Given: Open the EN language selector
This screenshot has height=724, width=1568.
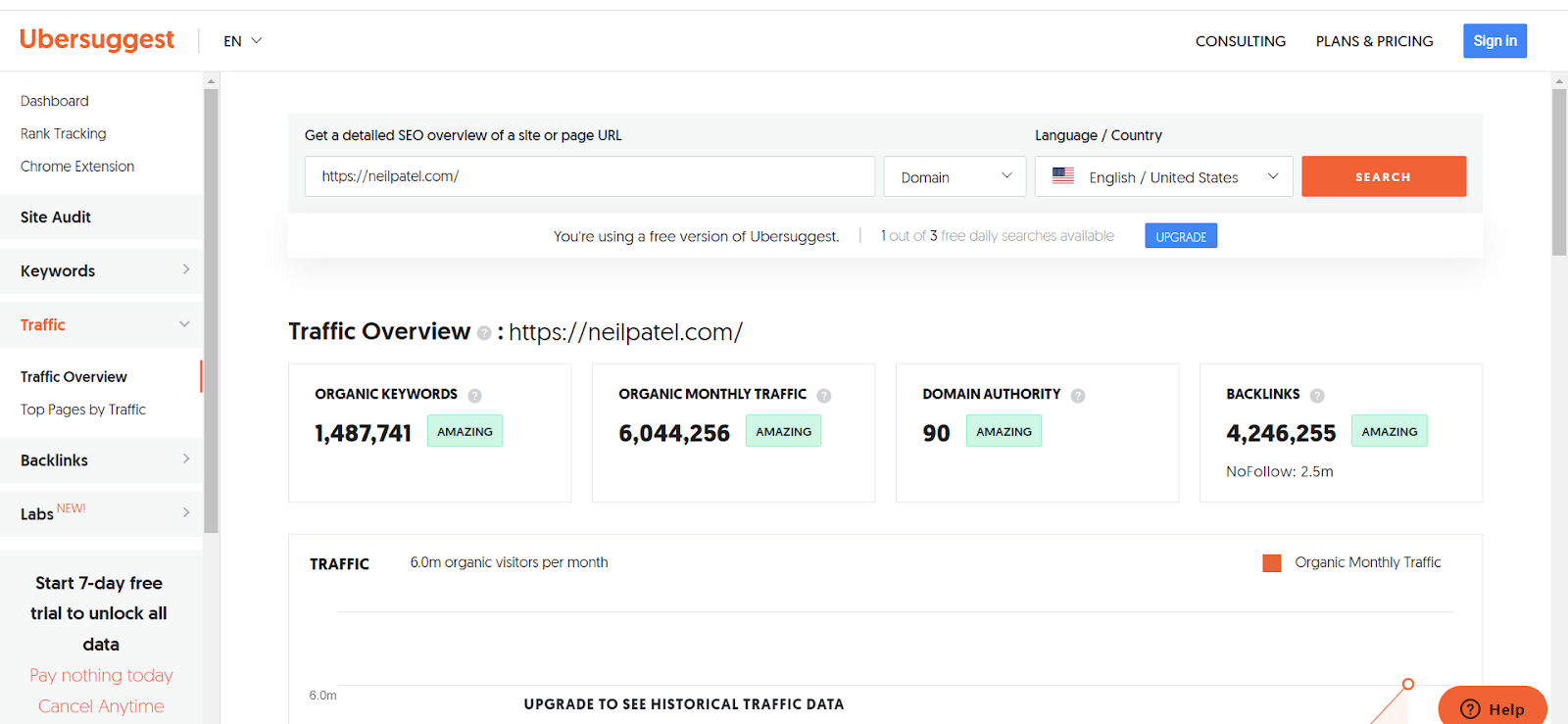Looking at the screenshot, I should click(x=243, y=41).
